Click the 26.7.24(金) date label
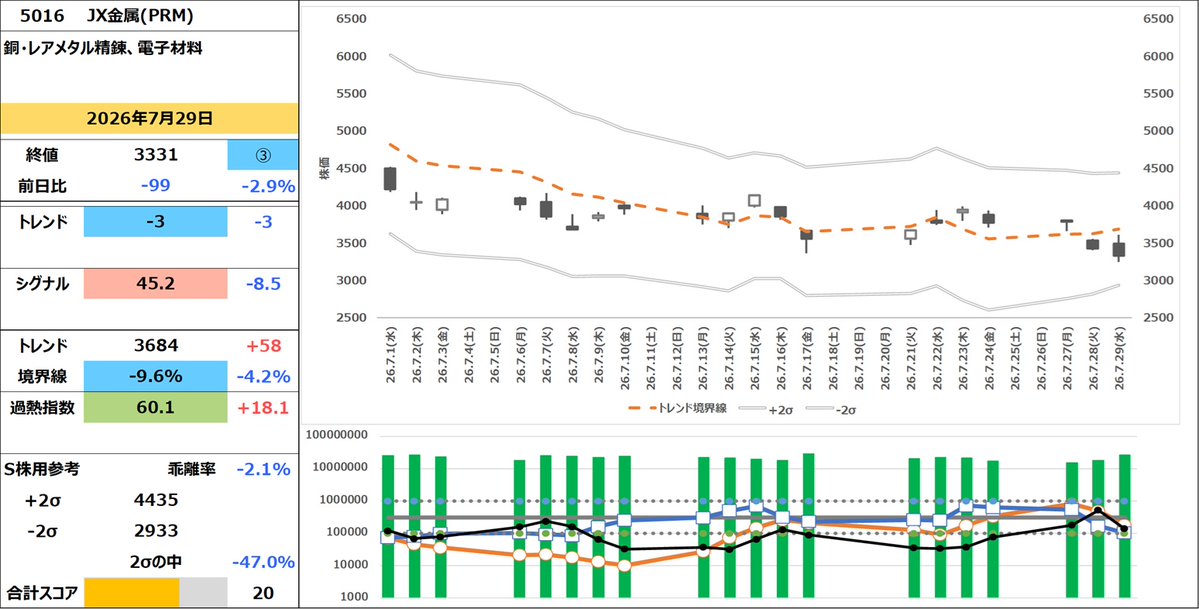 tap(990, 357)
